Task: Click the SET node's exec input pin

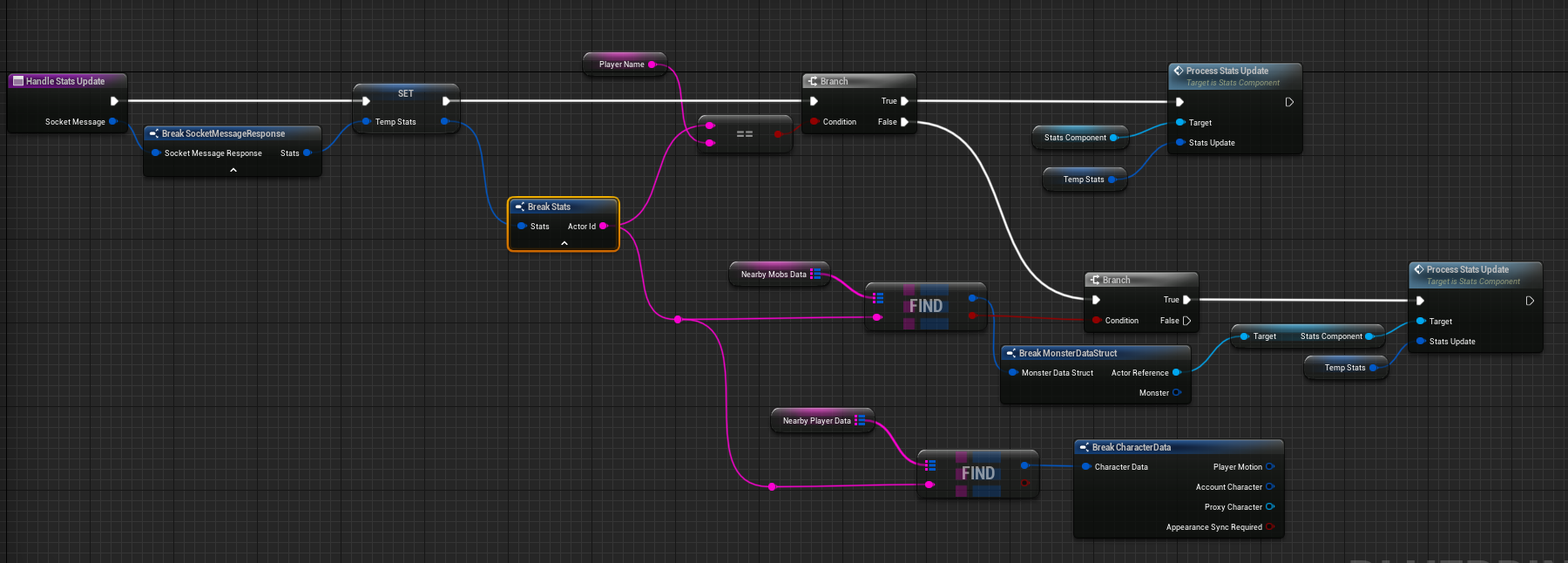Action: click(366, 101)
